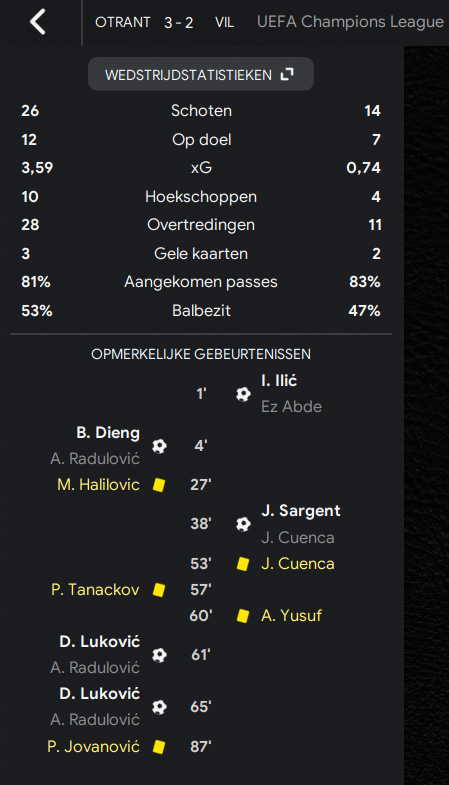Click the 3 - 2 match score
The height and width of the screenshot is (785, 449).
tap(179, 23)
